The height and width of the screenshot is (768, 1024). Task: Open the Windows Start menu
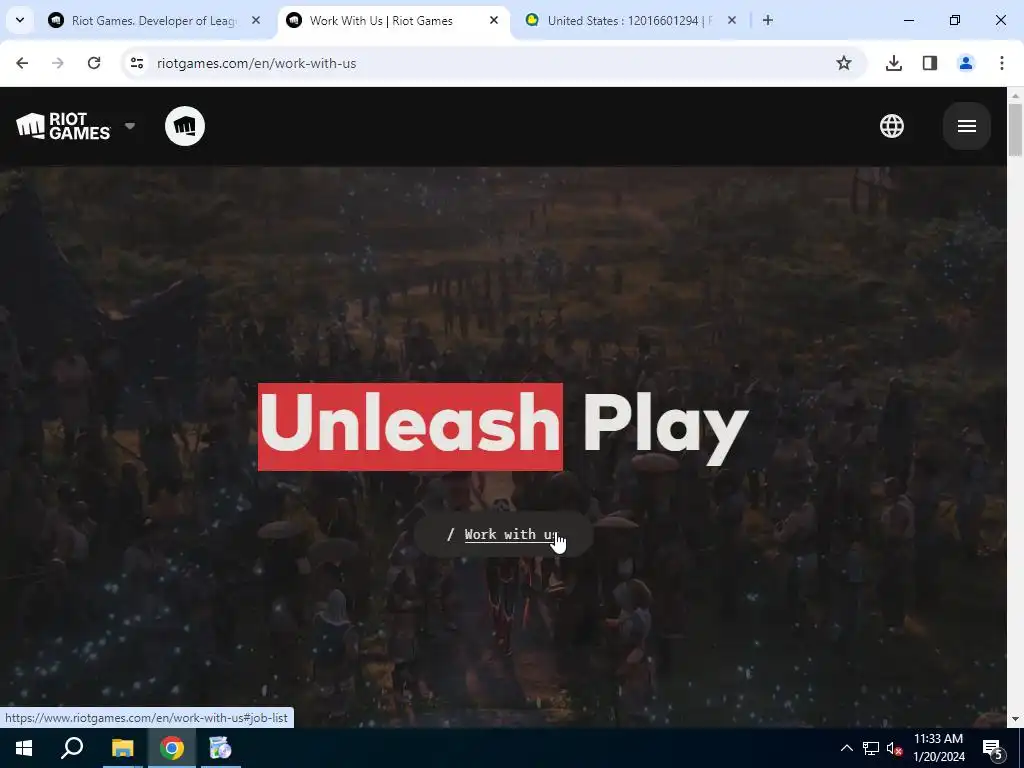point(24,748)
